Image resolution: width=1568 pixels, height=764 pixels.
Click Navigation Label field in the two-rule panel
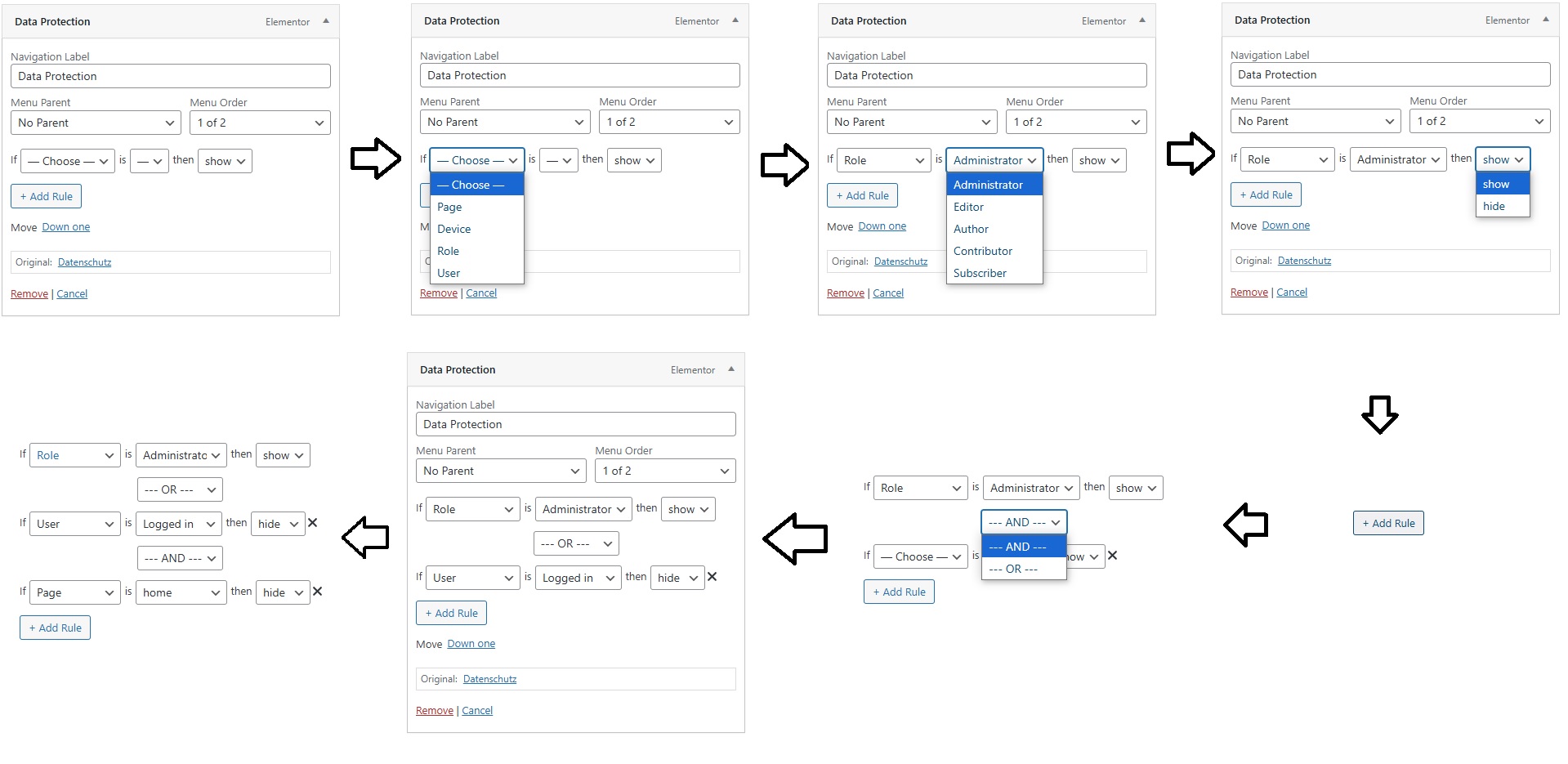point(576,424)
